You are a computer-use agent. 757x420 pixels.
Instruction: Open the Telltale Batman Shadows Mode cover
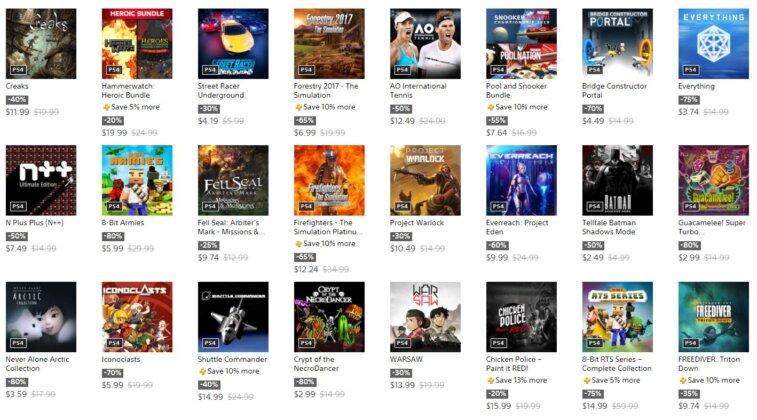[617, 180]
